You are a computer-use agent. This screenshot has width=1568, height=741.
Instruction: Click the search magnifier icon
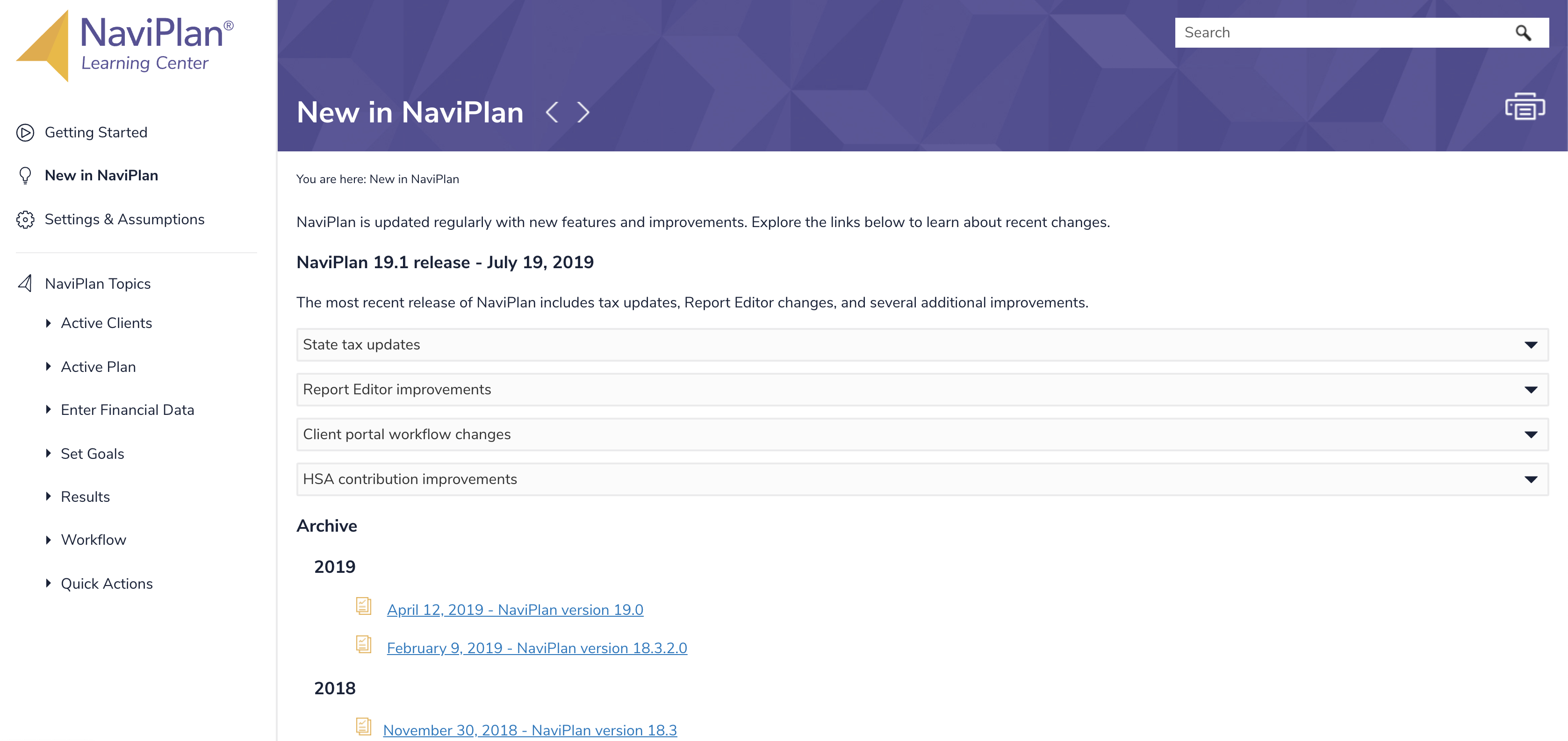pyautogui.click(x=1523, y=33)
